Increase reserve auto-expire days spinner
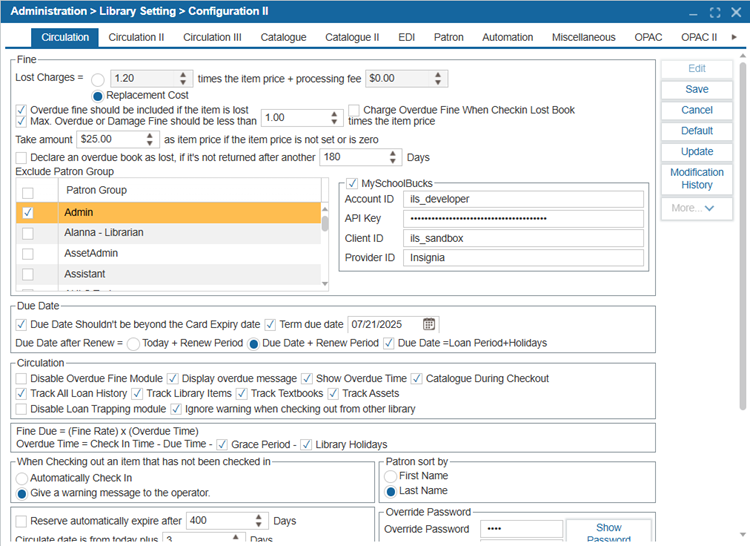This screenshot has height=546, width=750. coord(261,516)
